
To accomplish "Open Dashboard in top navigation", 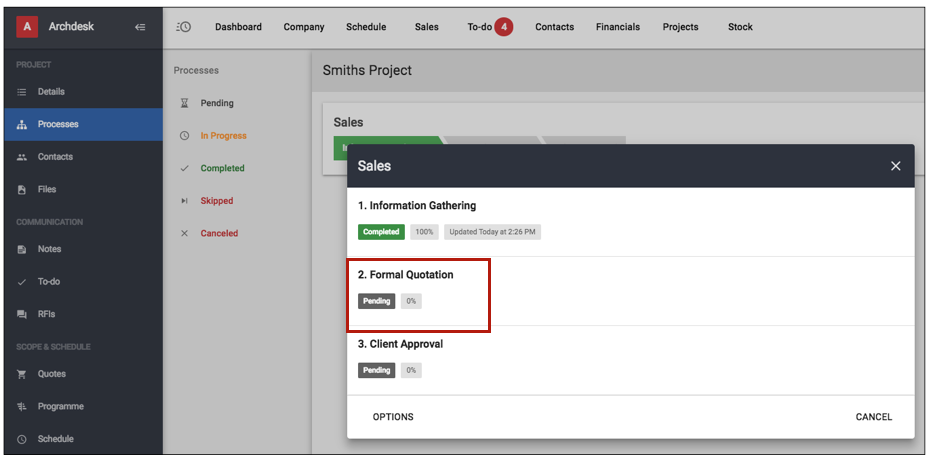I will 238,27.
